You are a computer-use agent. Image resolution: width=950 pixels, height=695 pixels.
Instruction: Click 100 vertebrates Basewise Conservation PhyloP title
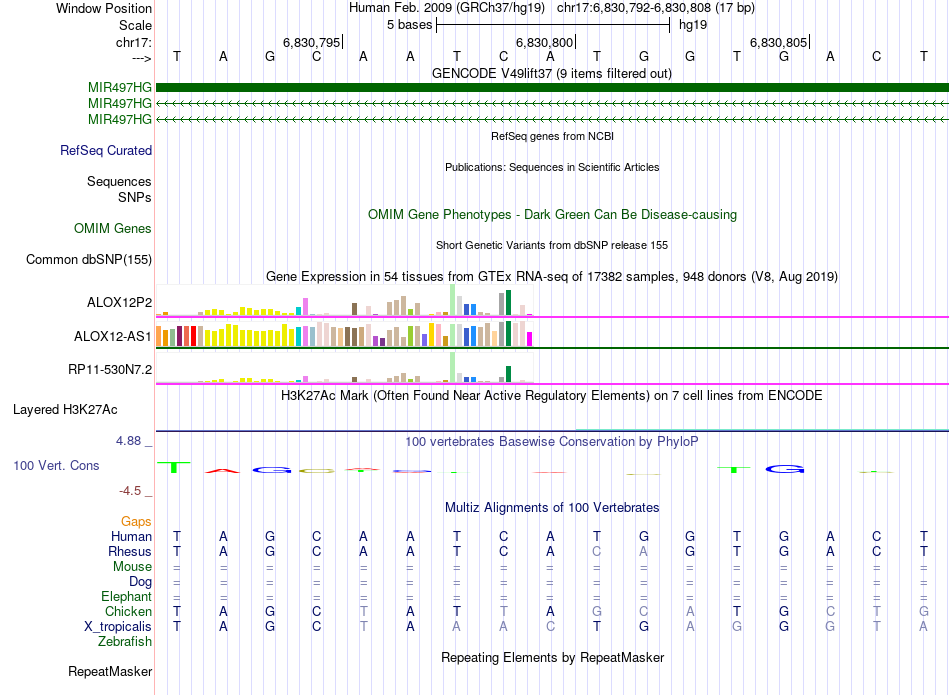[552, 442]
